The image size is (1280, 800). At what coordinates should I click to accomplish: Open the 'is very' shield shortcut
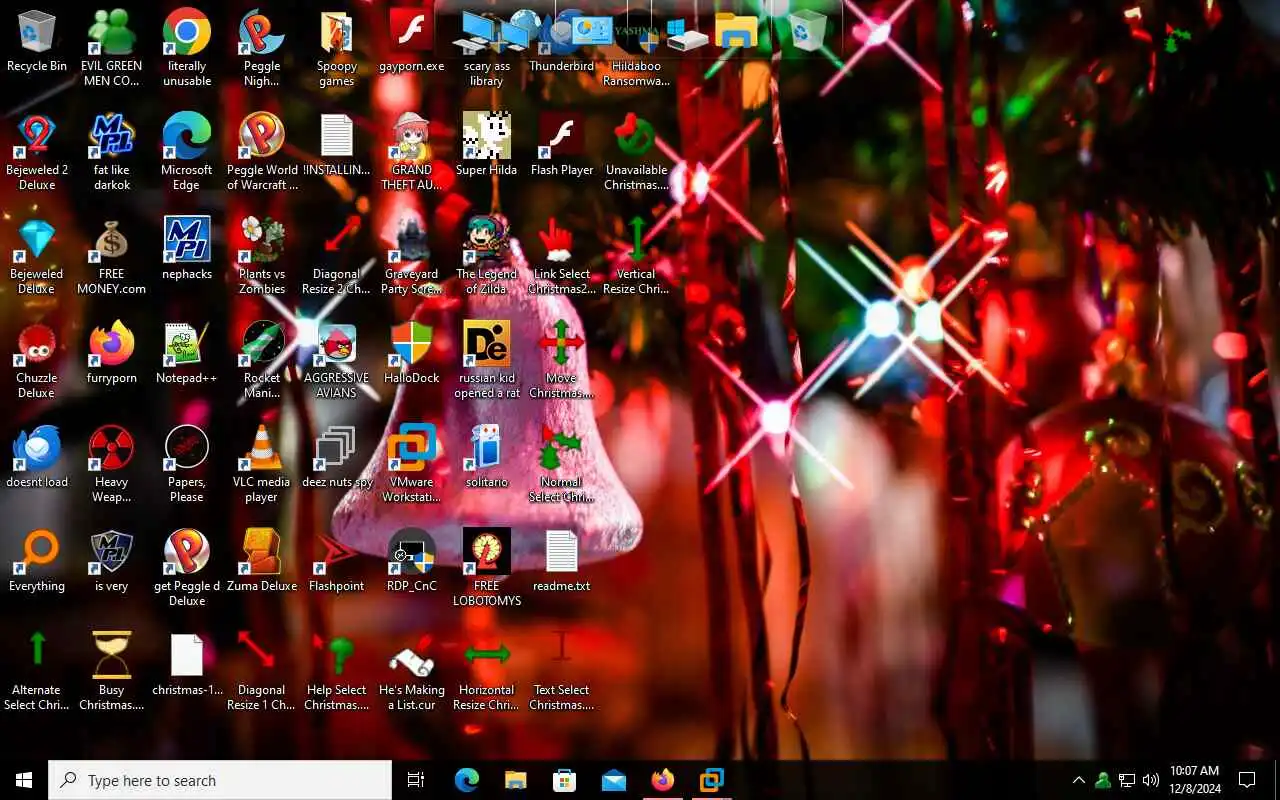click(x=112, y=562)
